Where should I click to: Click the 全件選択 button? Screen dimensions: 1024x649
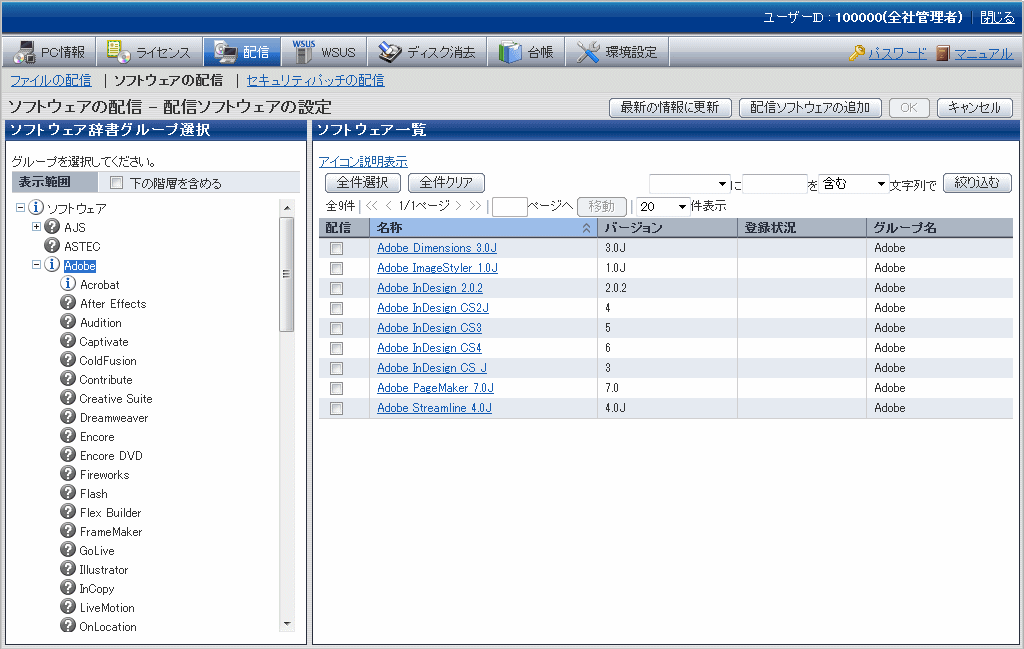tap(362, 183)
